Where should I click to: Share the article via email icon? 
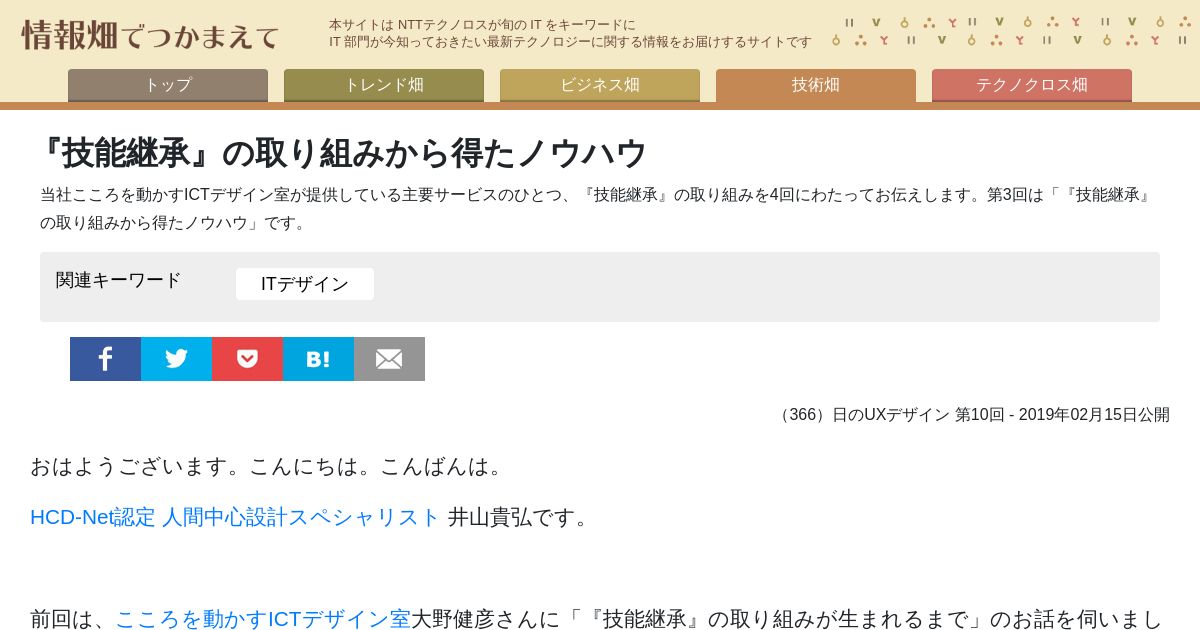pyautogui.click(x=389, y=359)
